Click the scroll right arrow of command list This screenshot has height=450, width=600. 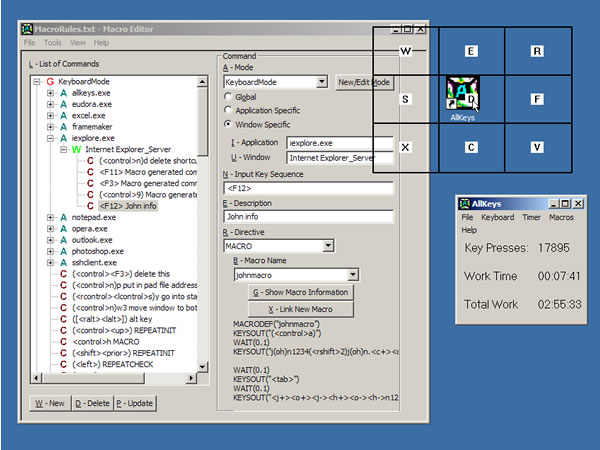click(191, 378)
